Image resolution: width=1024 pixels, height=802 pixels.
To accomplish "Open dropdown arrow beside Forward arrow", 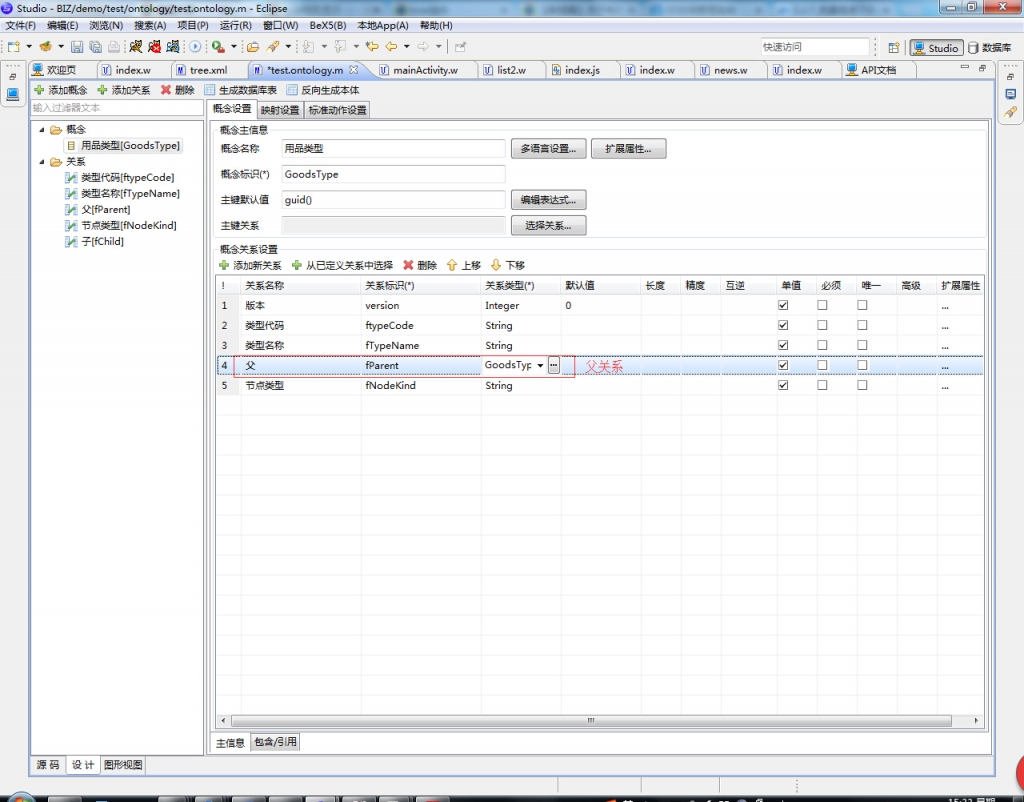I will click(x=438, y=47).
